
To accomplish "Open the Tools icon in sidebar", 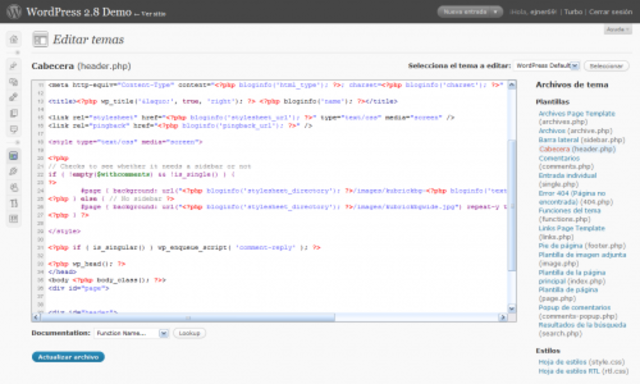I will coord(14,203).
